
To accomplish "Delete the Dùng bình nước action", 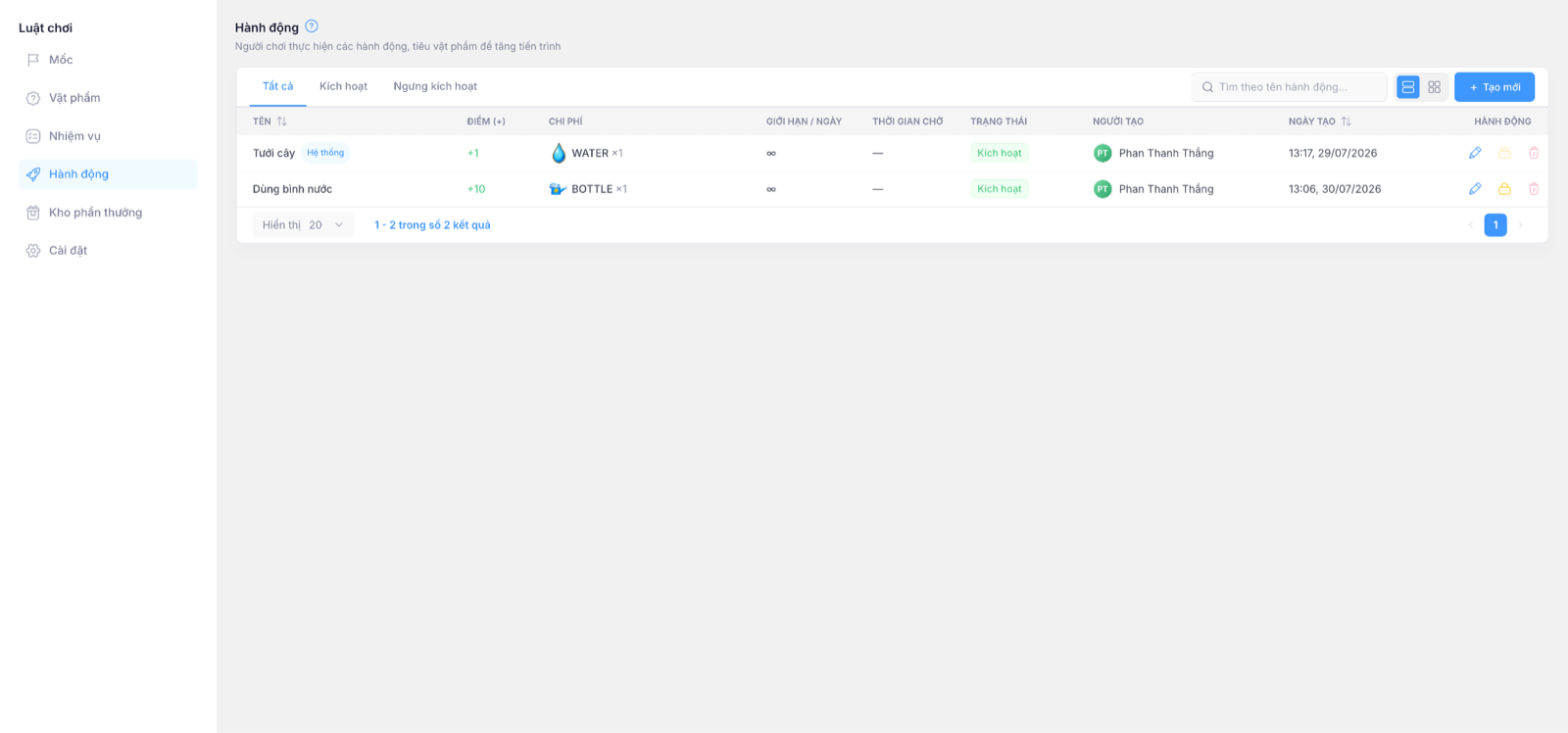I will pos(1534,189).
